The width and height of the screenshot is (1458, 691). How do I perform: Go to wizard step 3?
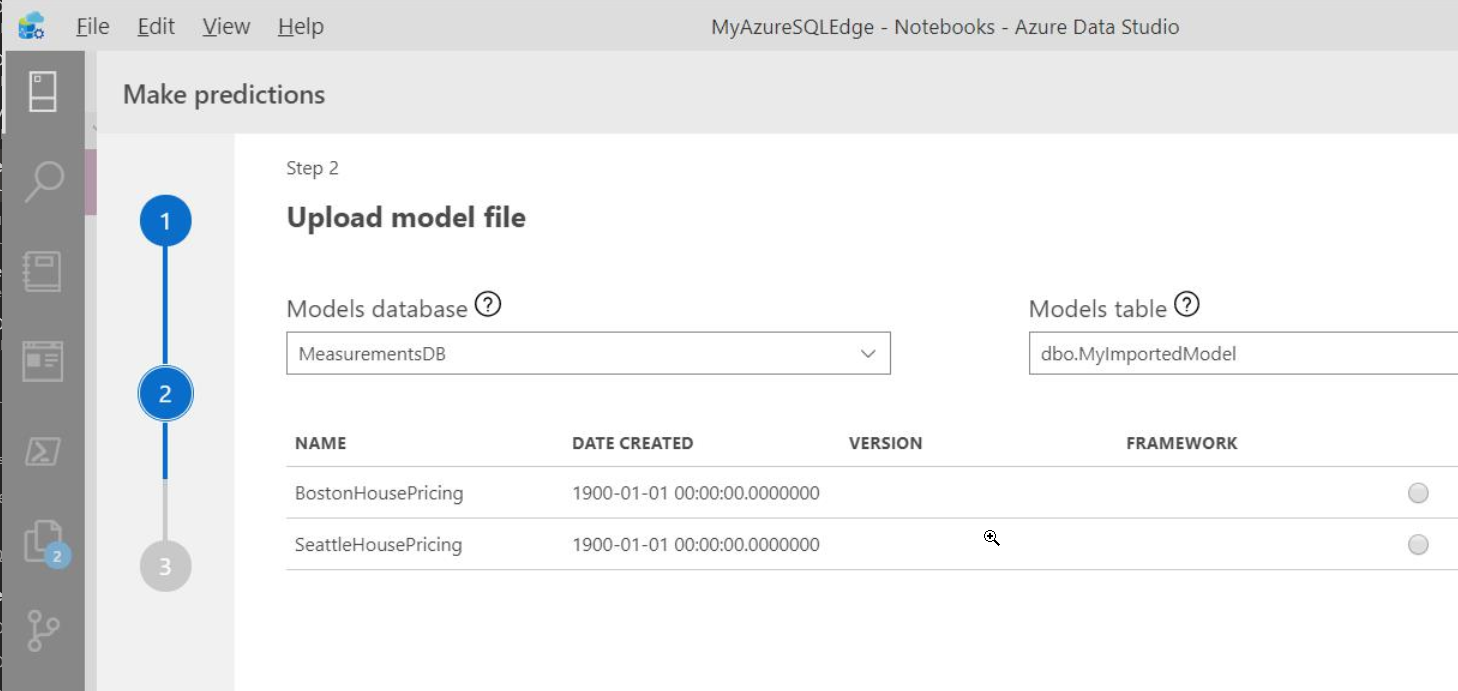click(x=165, y=567)
